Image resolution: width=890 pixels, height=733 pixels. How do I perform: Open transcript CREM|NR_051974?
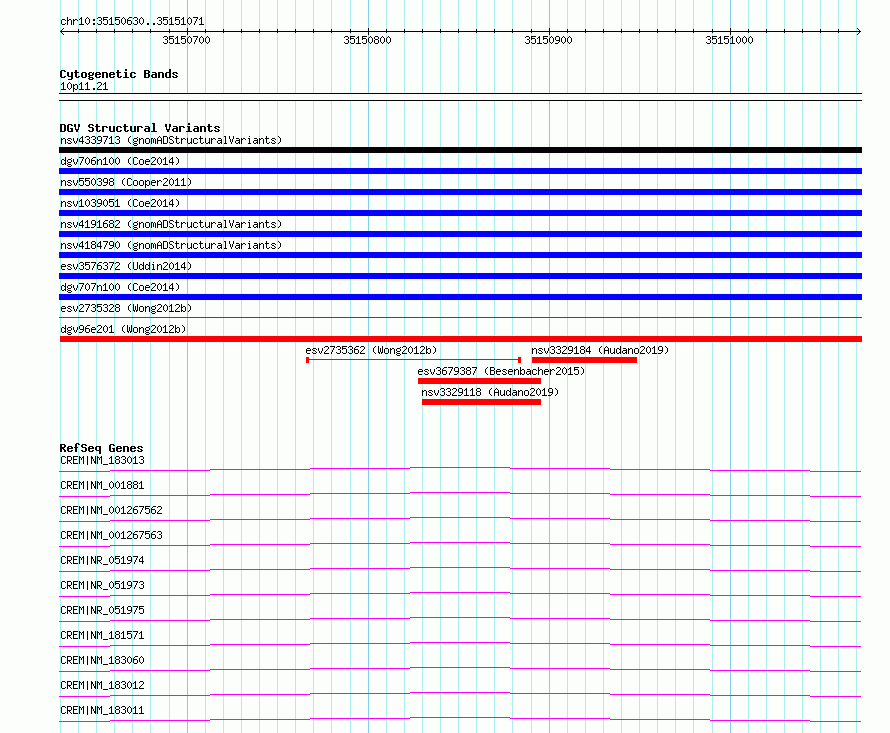point(102,560)
